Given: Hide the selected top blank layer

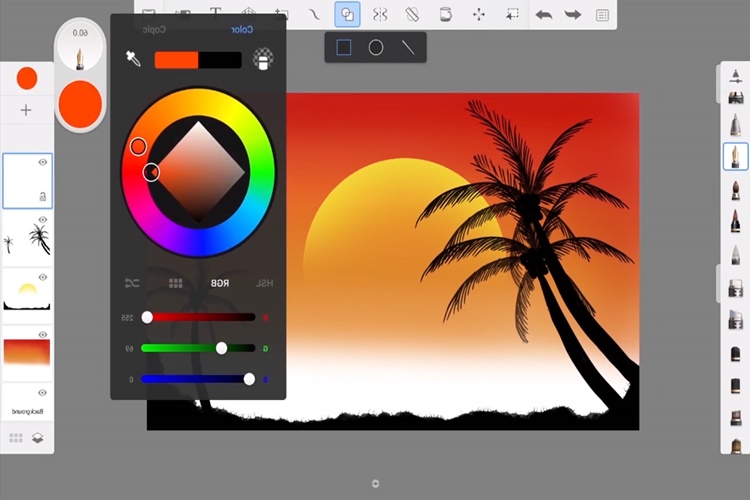Looking at the screenshot, I should [43, 163].
